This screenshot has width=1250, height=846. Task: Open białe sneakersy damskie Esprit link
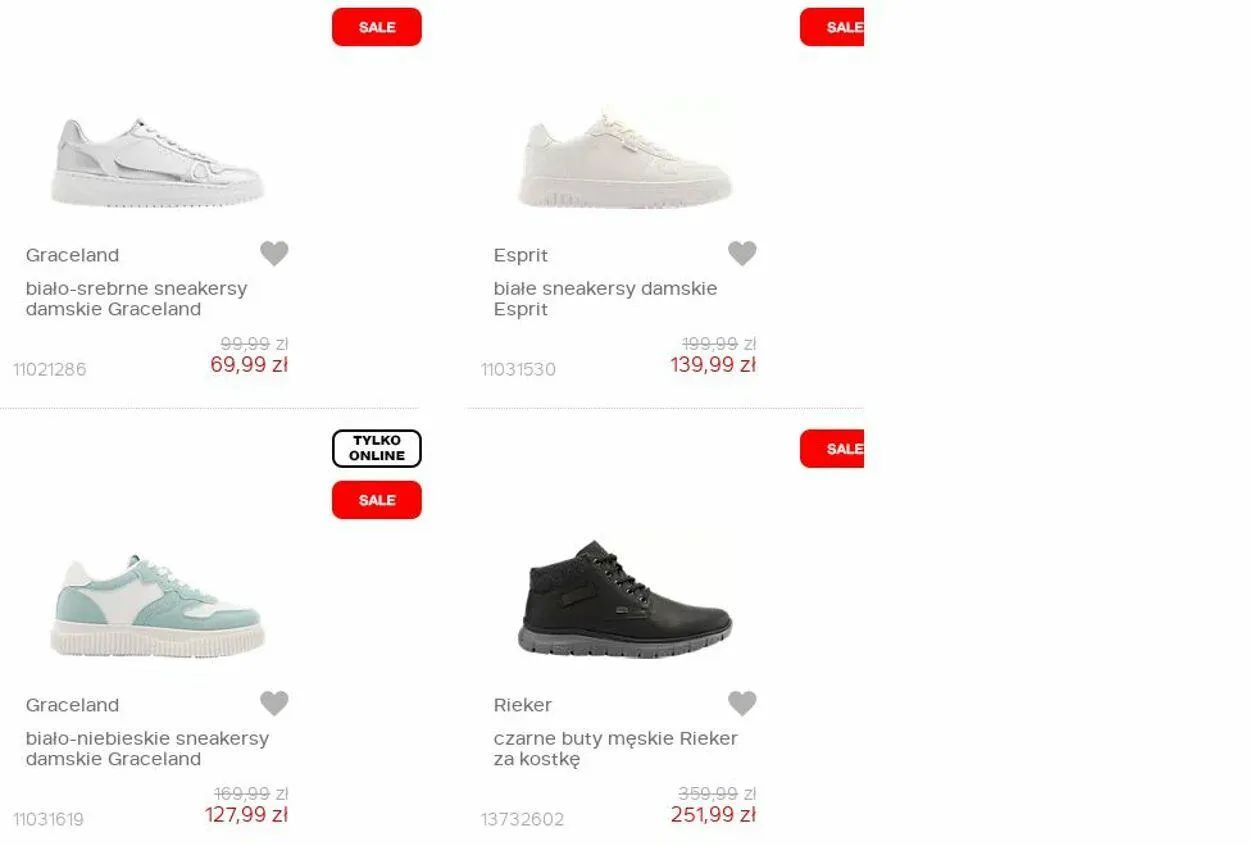pos(605,299)
